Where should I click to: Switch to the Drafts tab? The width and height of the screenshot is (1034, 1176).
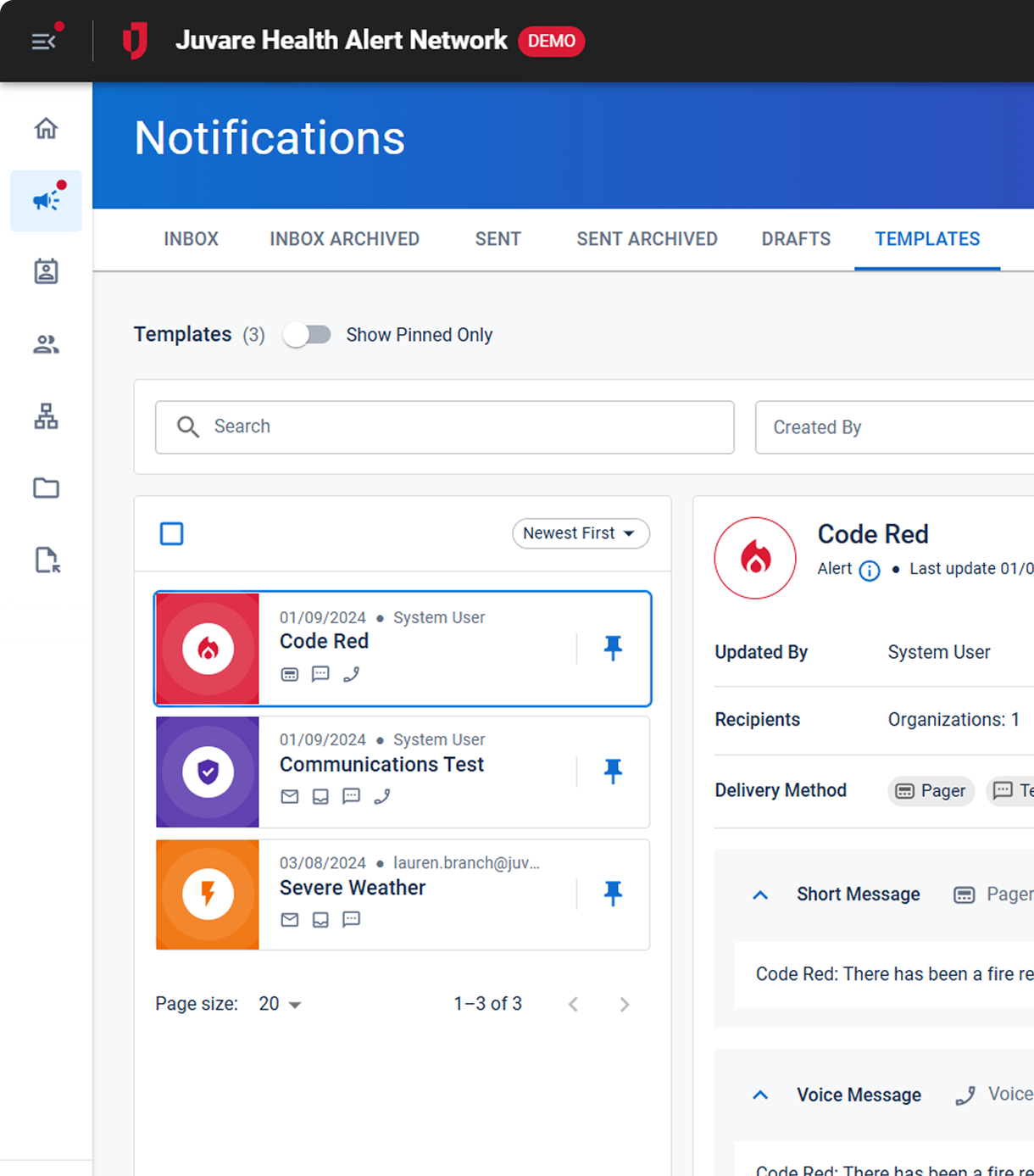[x=795, y=239]
